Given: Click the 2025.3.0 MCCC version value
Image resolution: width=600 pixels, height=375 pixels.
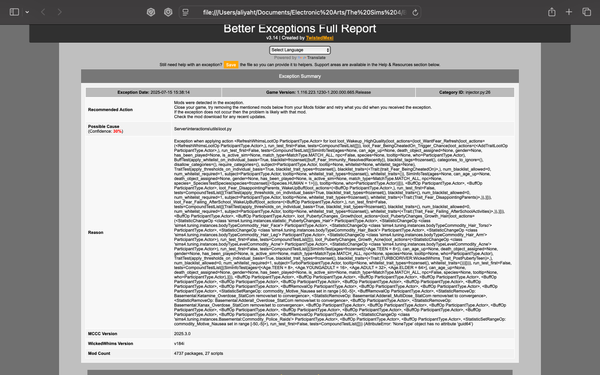Looking at the screenshot, I should coord(182,334).
